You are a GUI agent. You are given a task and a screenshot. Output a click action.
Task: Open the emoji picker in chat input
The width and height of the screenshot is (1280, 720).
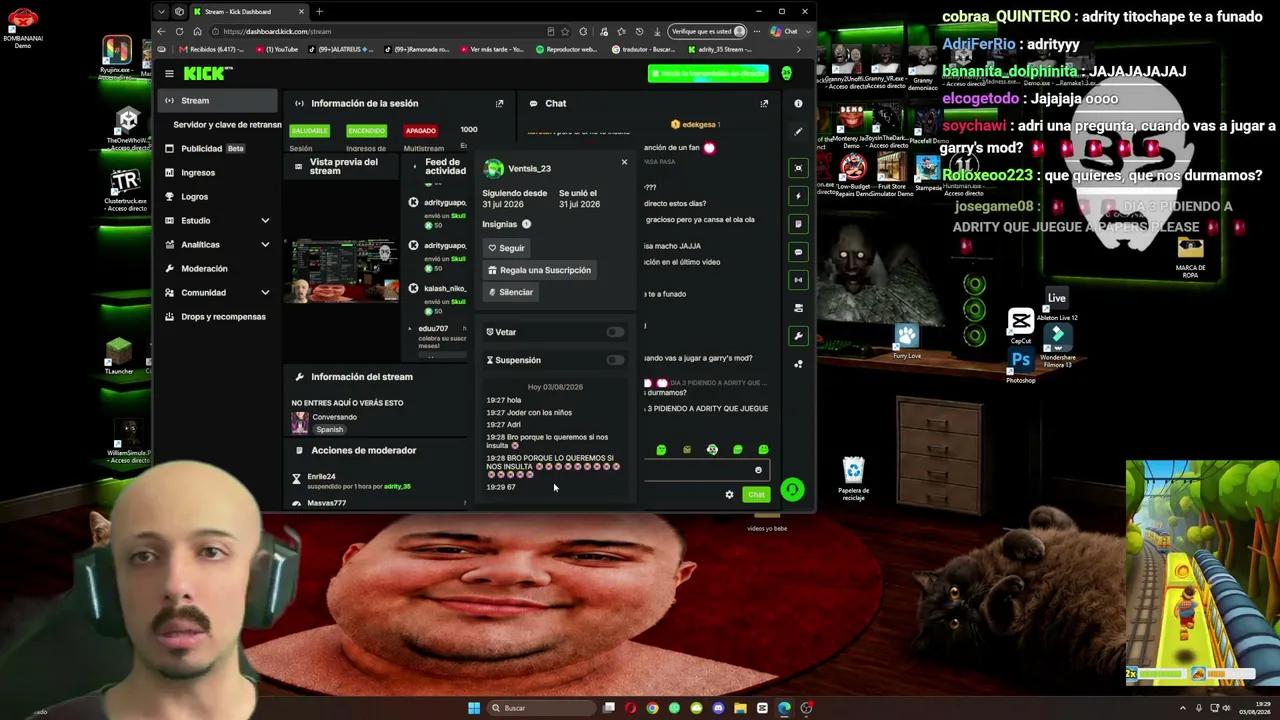(758, 470)
